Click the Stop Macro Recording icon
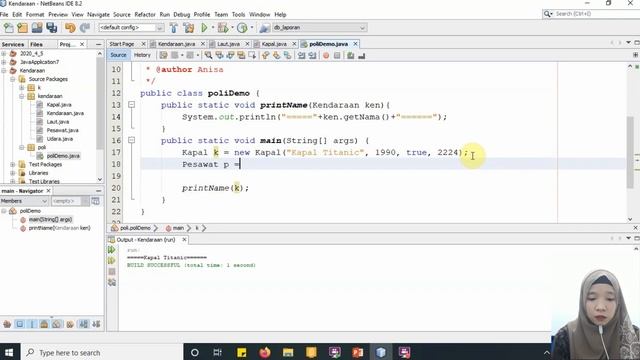 pos(337,56)
